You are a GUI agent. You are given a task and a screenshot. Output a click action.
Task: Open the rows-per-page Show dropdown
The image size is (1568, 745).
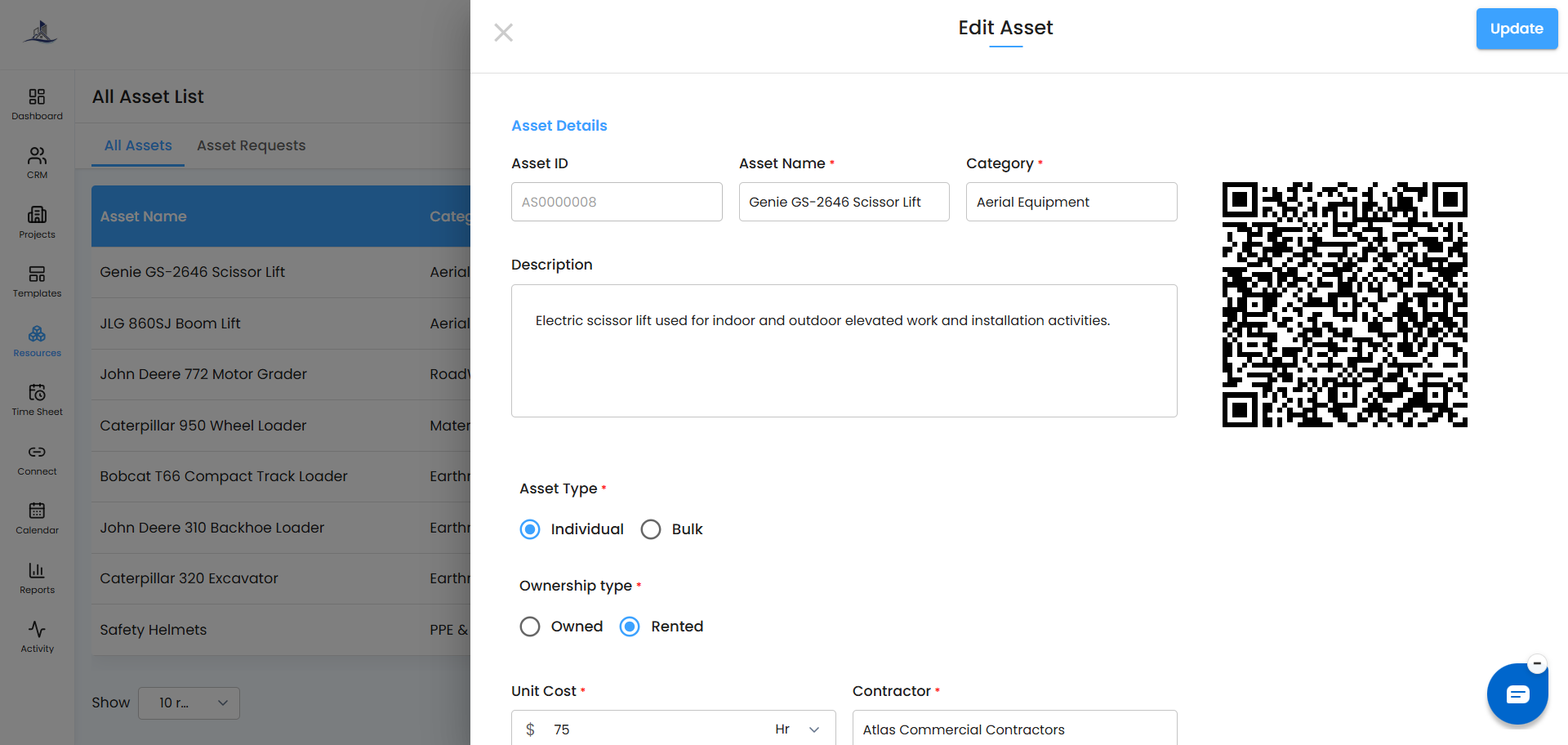pyautogui.click(x=189, y=703)
